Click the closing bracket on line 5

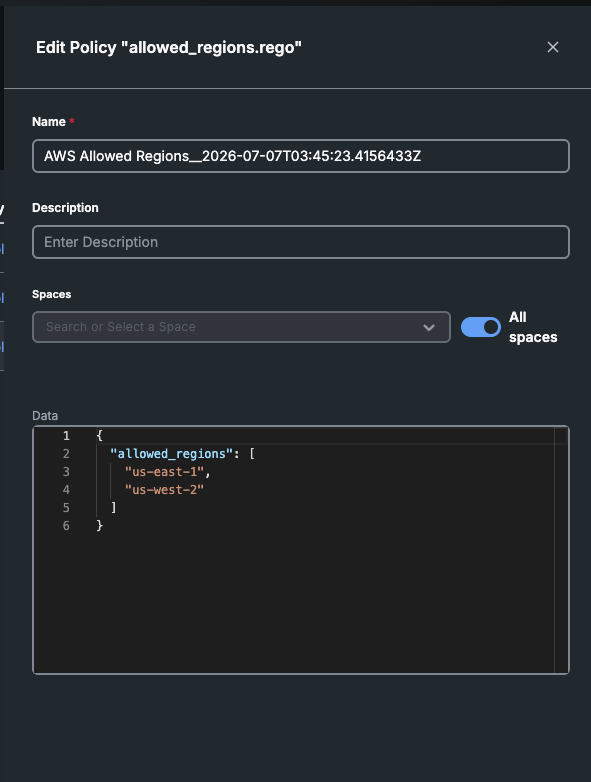point(114,508)
